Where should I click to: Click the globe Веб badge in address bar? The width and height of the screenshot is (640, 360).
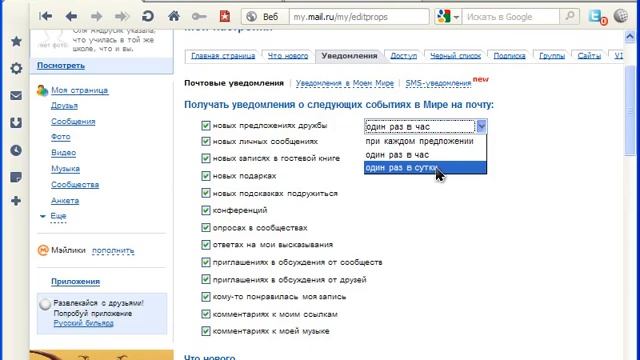pyautogui.click(x=265, y=17)
